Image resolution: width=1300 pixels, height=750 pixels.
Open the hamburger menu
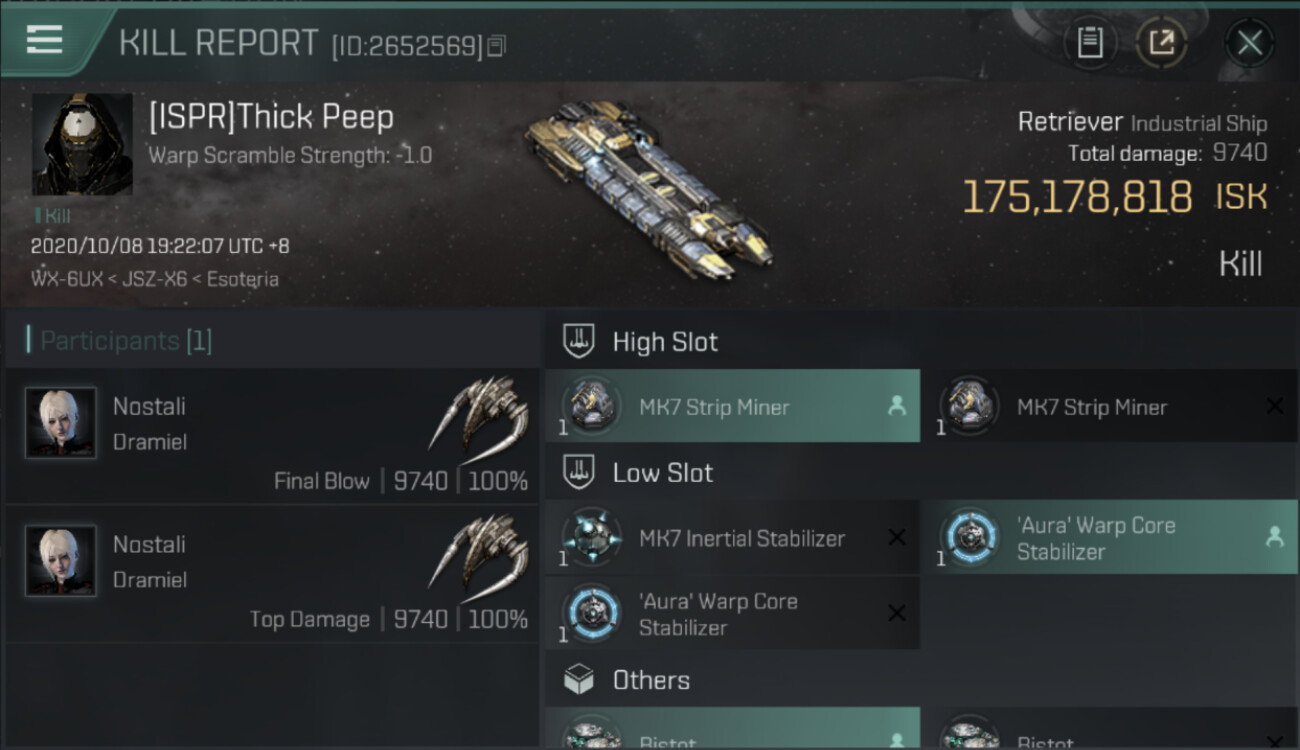pyautogui.click(x=45, y=40)
